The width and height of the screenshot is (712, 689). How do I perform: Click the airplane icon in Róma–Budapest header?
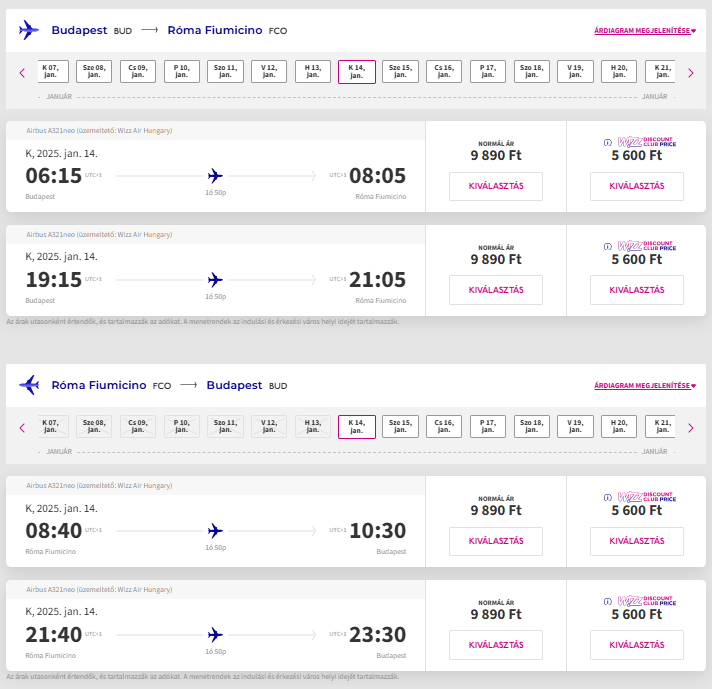[x=29, y=385]
